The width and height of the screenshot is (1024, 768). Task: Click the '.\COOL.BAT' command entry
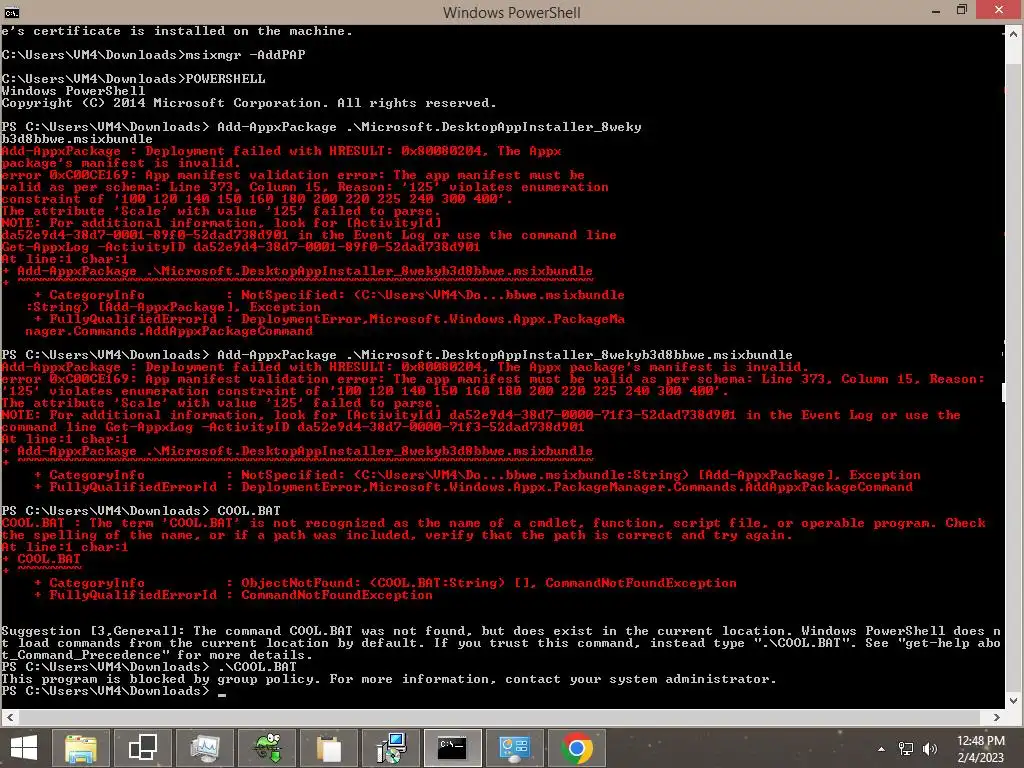click(257, 667)
